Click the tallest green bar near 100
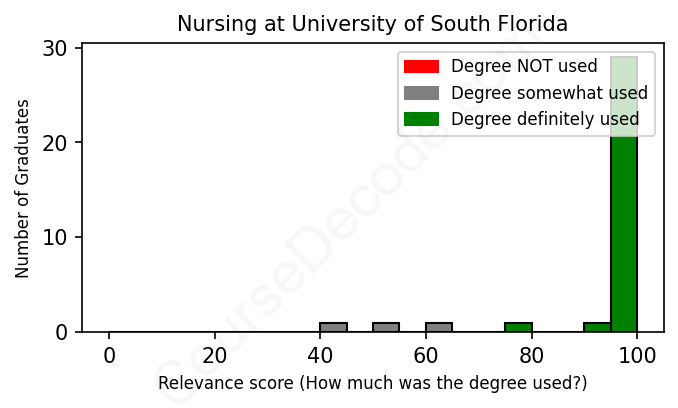The width and height of the screenshot is (678, 408). tap(624, 200)
